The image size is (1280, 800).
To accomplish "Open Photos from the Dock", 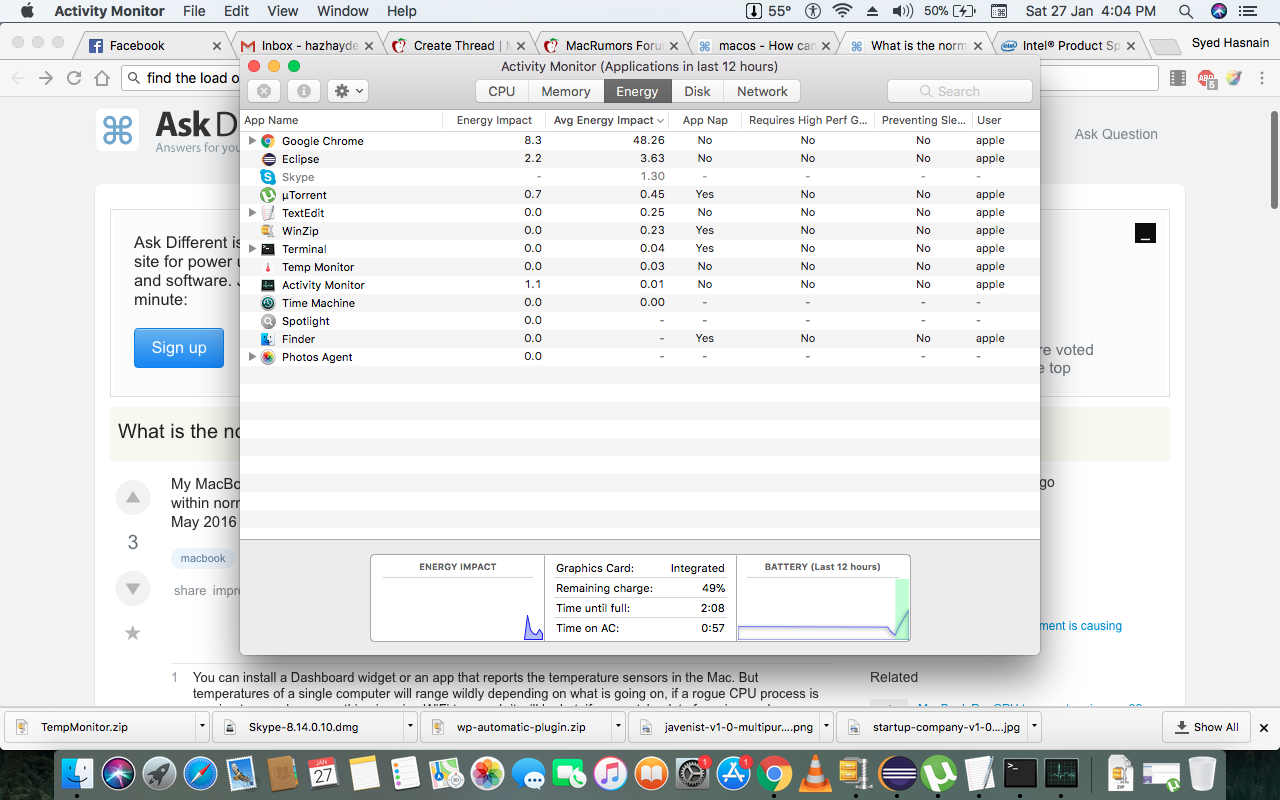I will [487, 773].
